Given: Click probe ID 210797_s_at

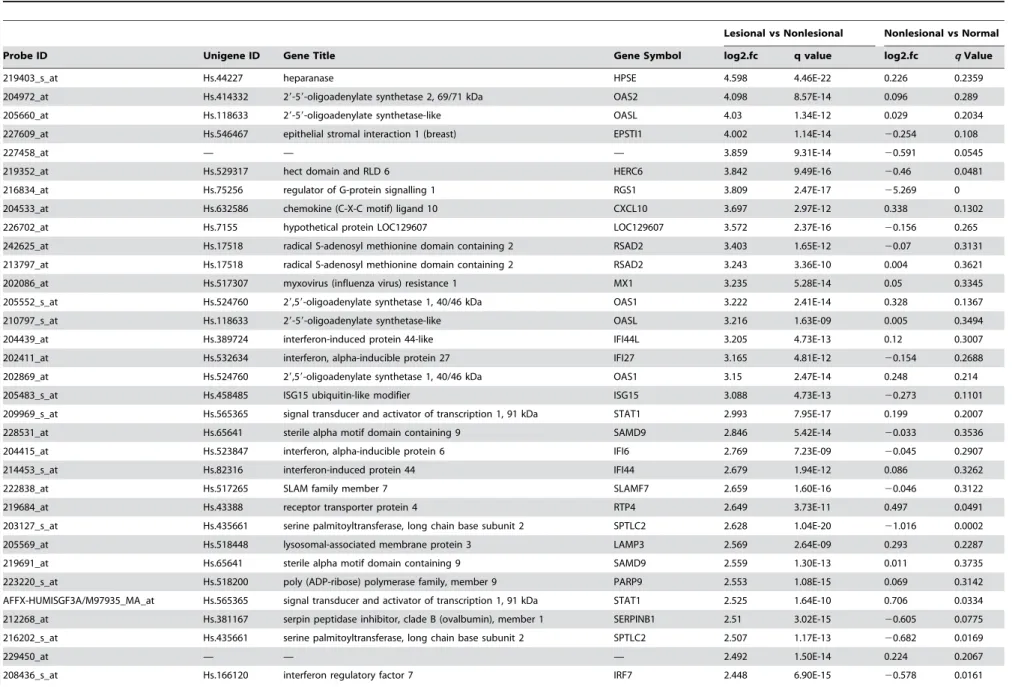Looking at the screenshot, I should coord(30,321).
